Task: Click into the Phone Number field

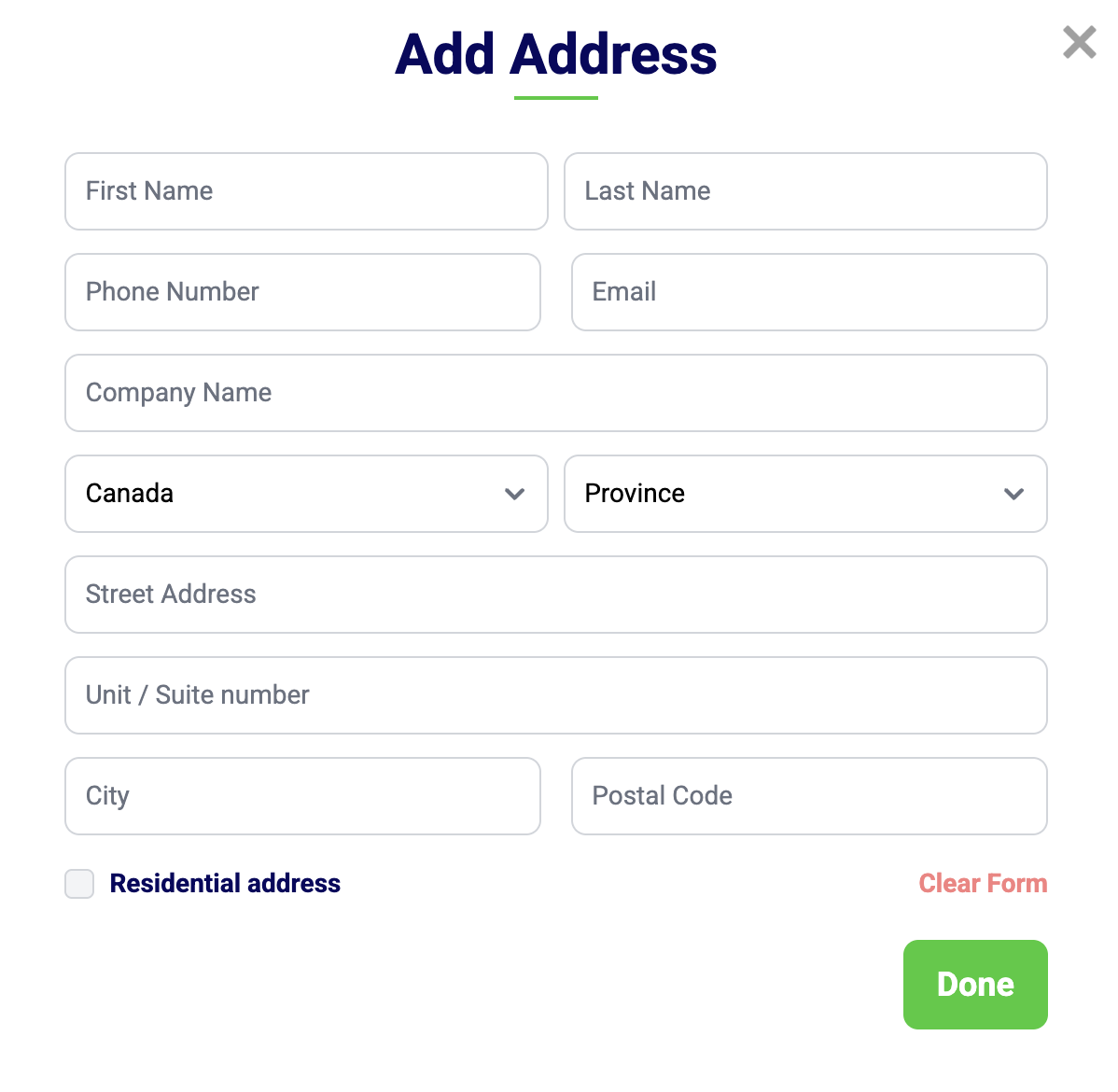Action: (302, 292)
